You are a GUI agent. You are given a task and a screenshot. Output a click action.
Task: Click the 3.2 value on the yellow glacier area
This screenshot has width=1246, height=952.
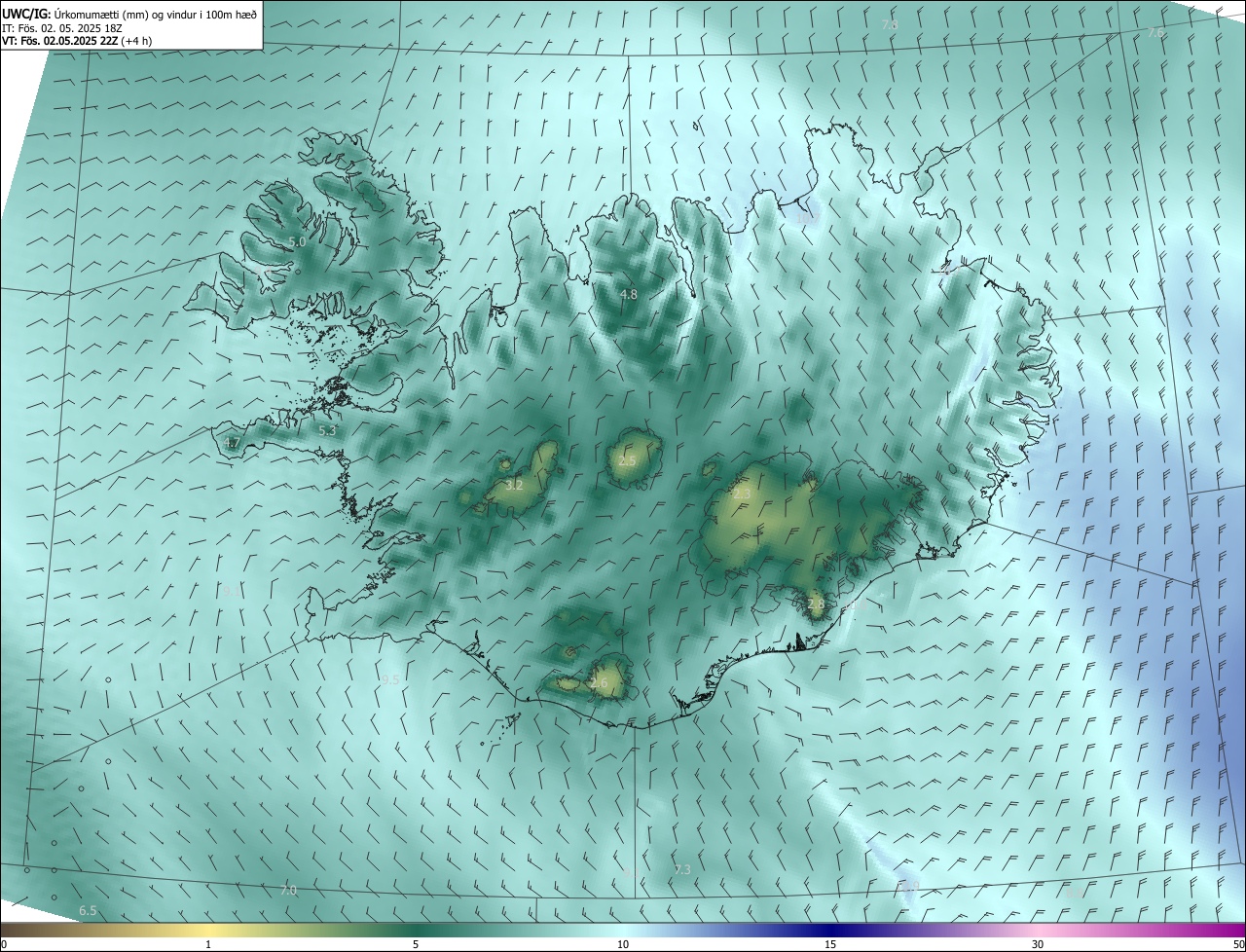tap(515, 485)
